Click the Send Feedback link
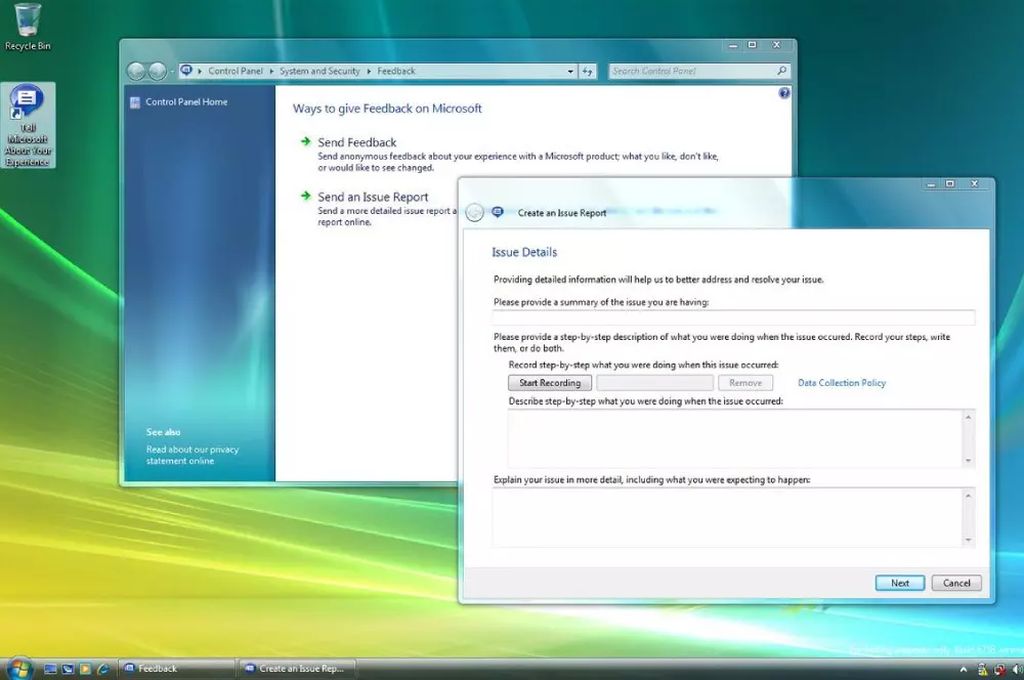 tap(357, 142)
